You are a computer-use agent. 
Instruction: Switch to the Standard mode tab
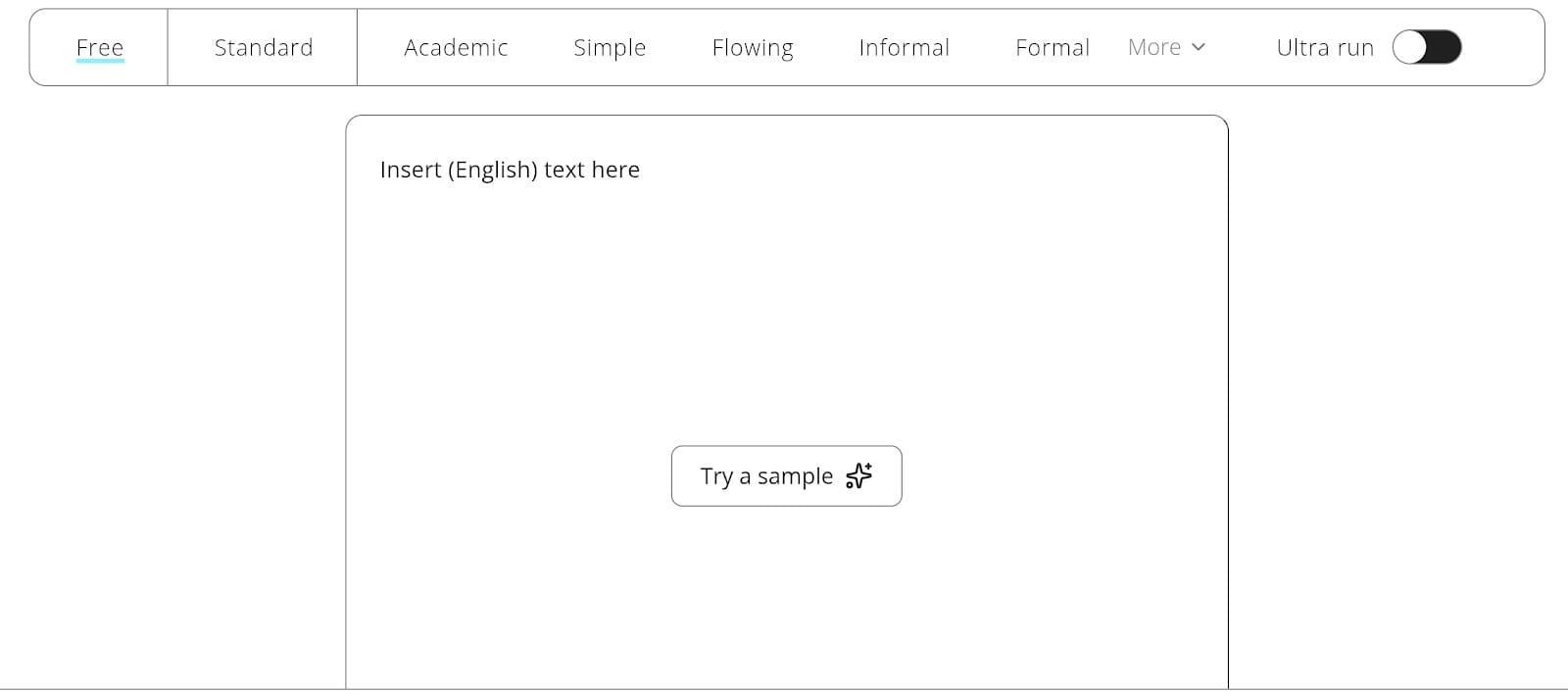coord(263,47)
